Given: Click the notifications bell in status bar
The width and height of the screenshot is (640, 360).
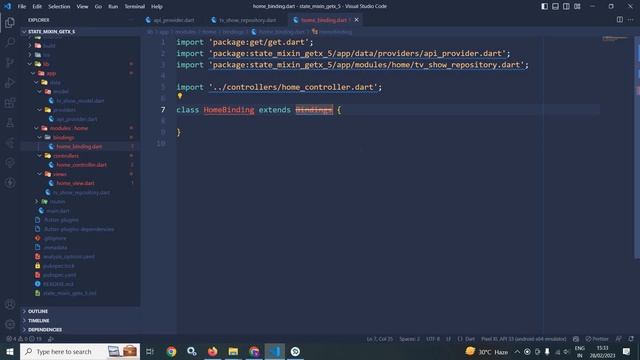Looking at the screenshot, I should [631, 339].
